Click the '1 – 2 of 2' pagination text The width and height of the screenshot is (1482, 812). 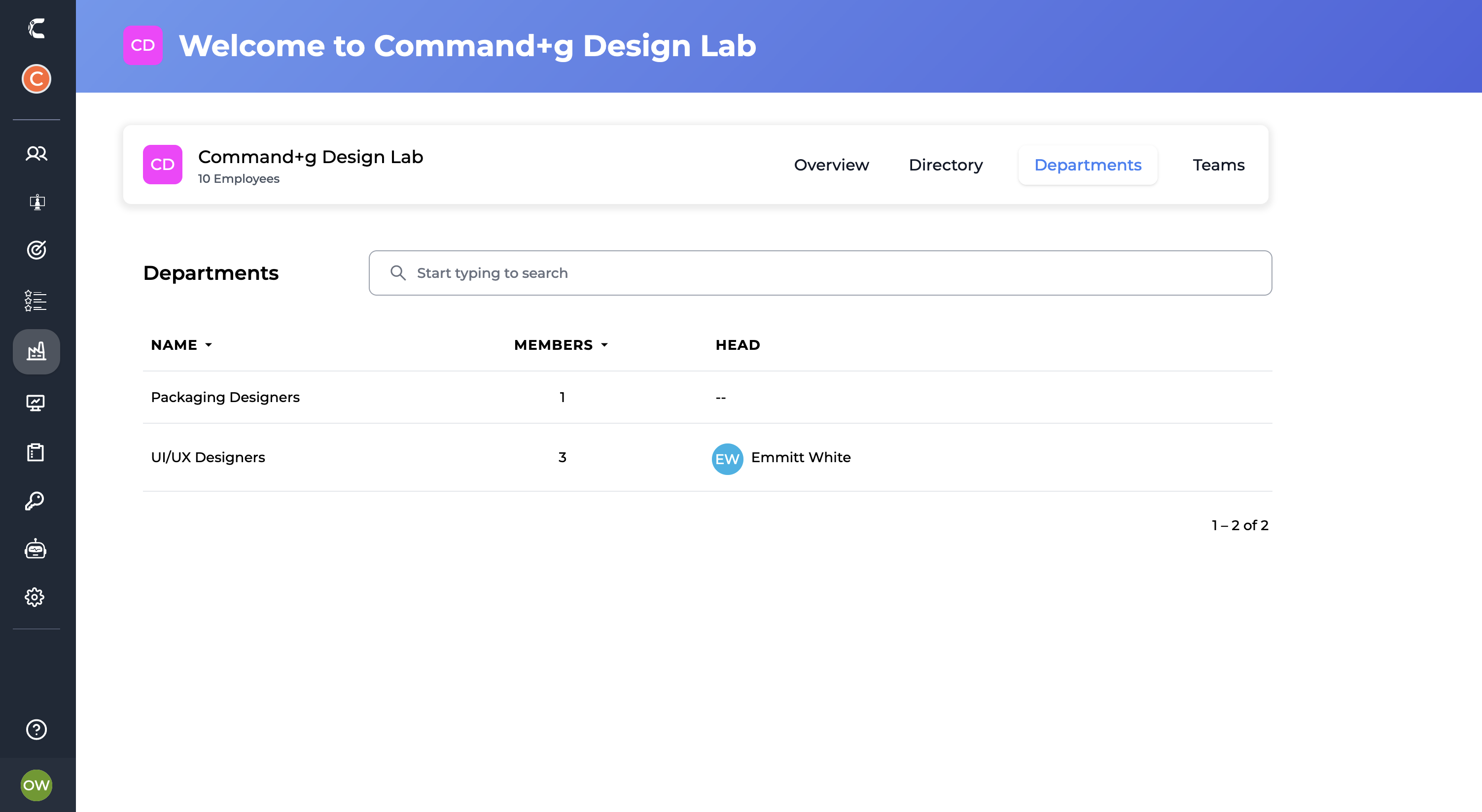coord(1240,525)
